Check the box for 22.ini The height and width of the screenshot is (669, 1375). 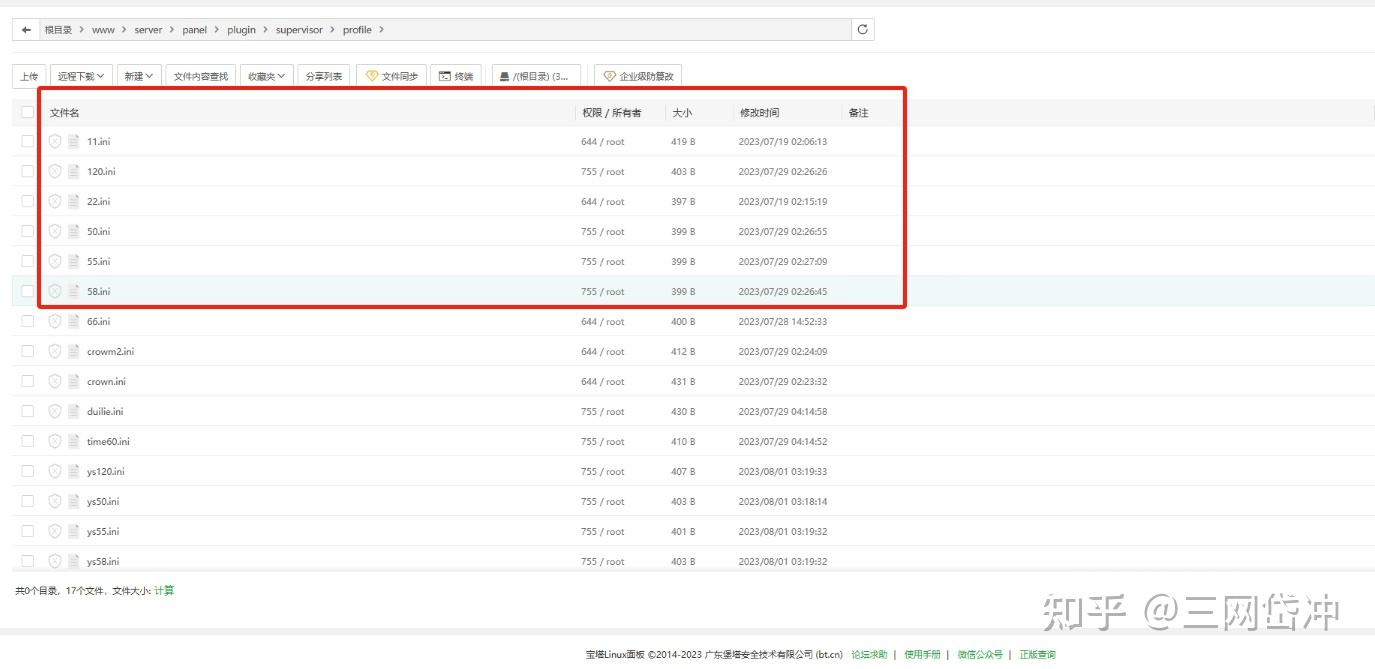pyautogui.click(x=28, y=202)
